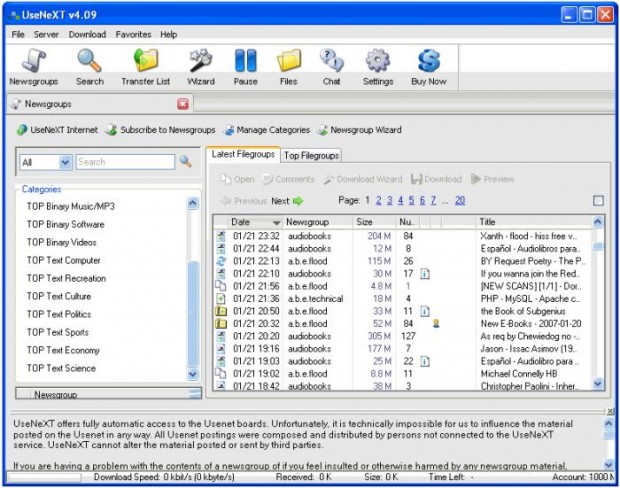Go to page 20

(x=460, y=200)
